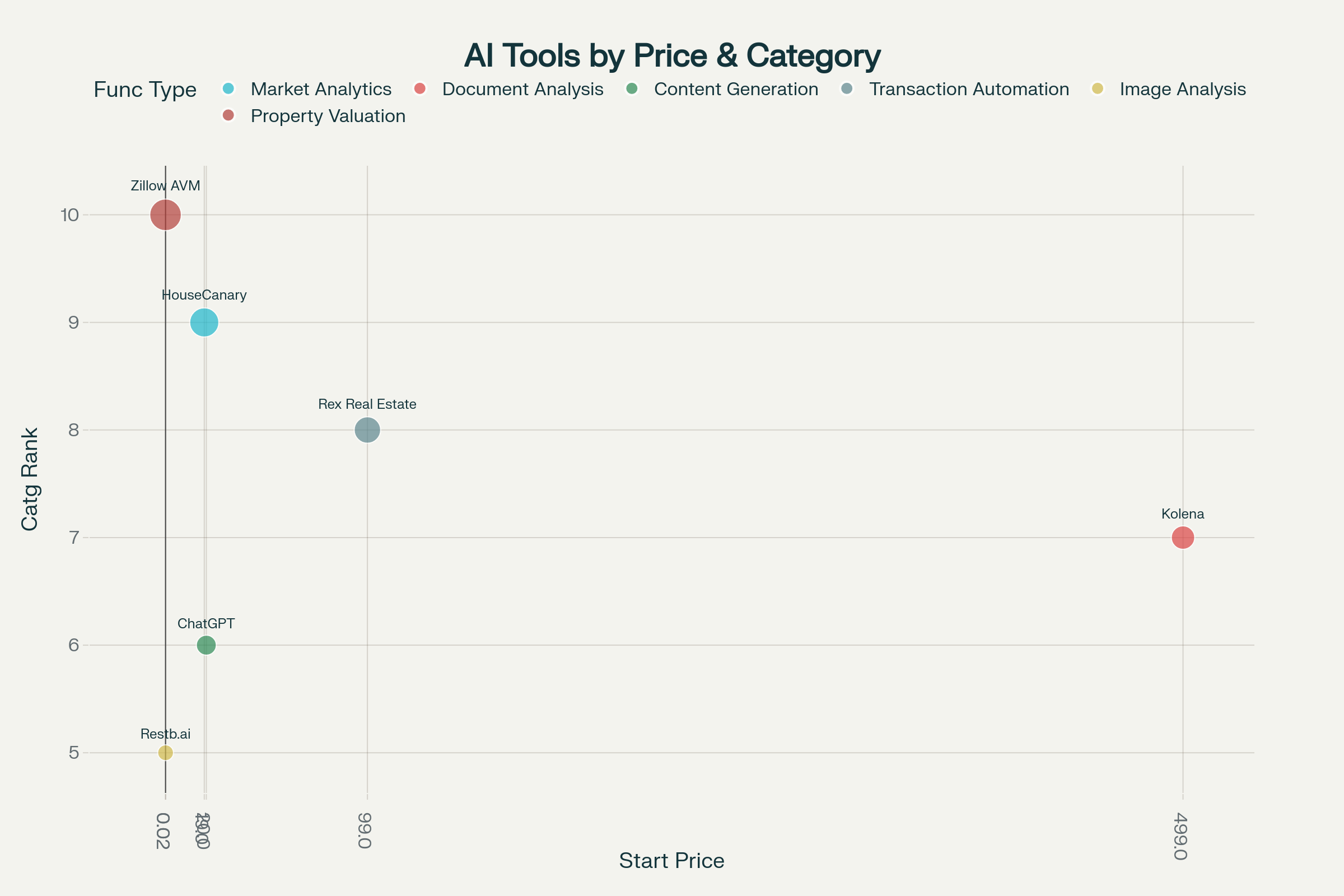Click the y-axis tick label 8
The width and height of the screenshot is (1344, 896).
click(74, 430)
